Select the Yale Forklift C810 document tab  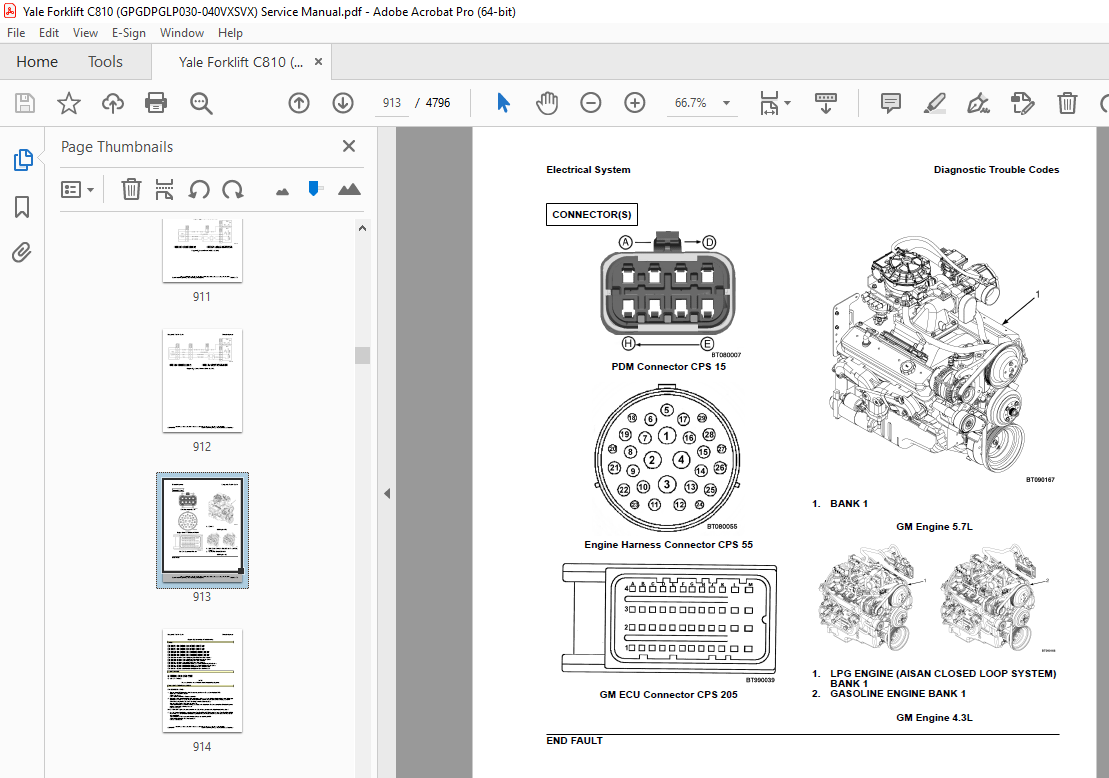(x=240, y=62)
